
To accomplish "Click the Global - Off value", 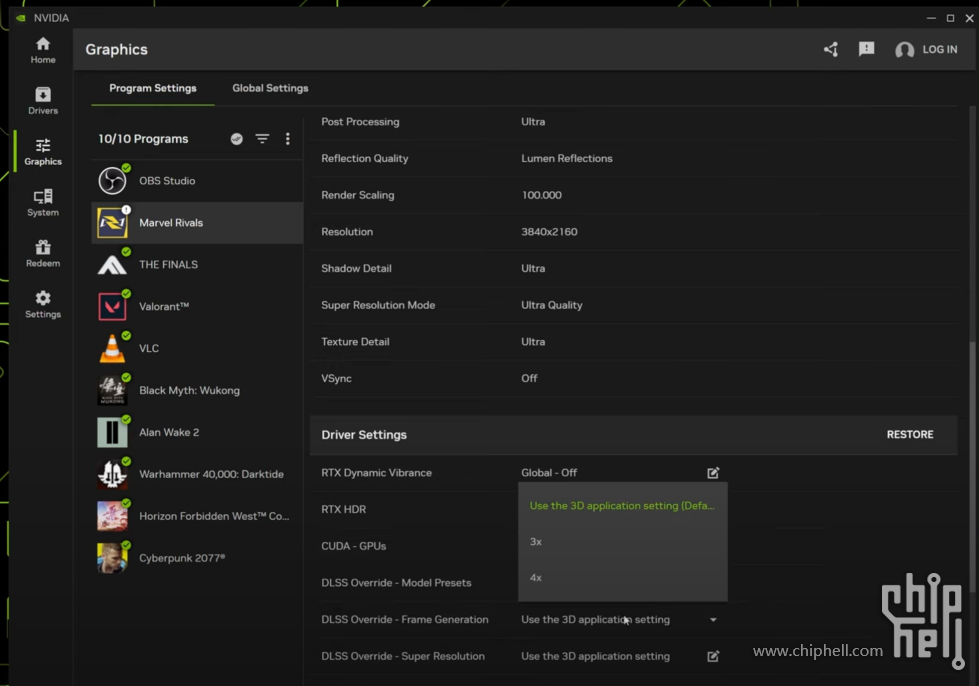I will pos(549,473).
